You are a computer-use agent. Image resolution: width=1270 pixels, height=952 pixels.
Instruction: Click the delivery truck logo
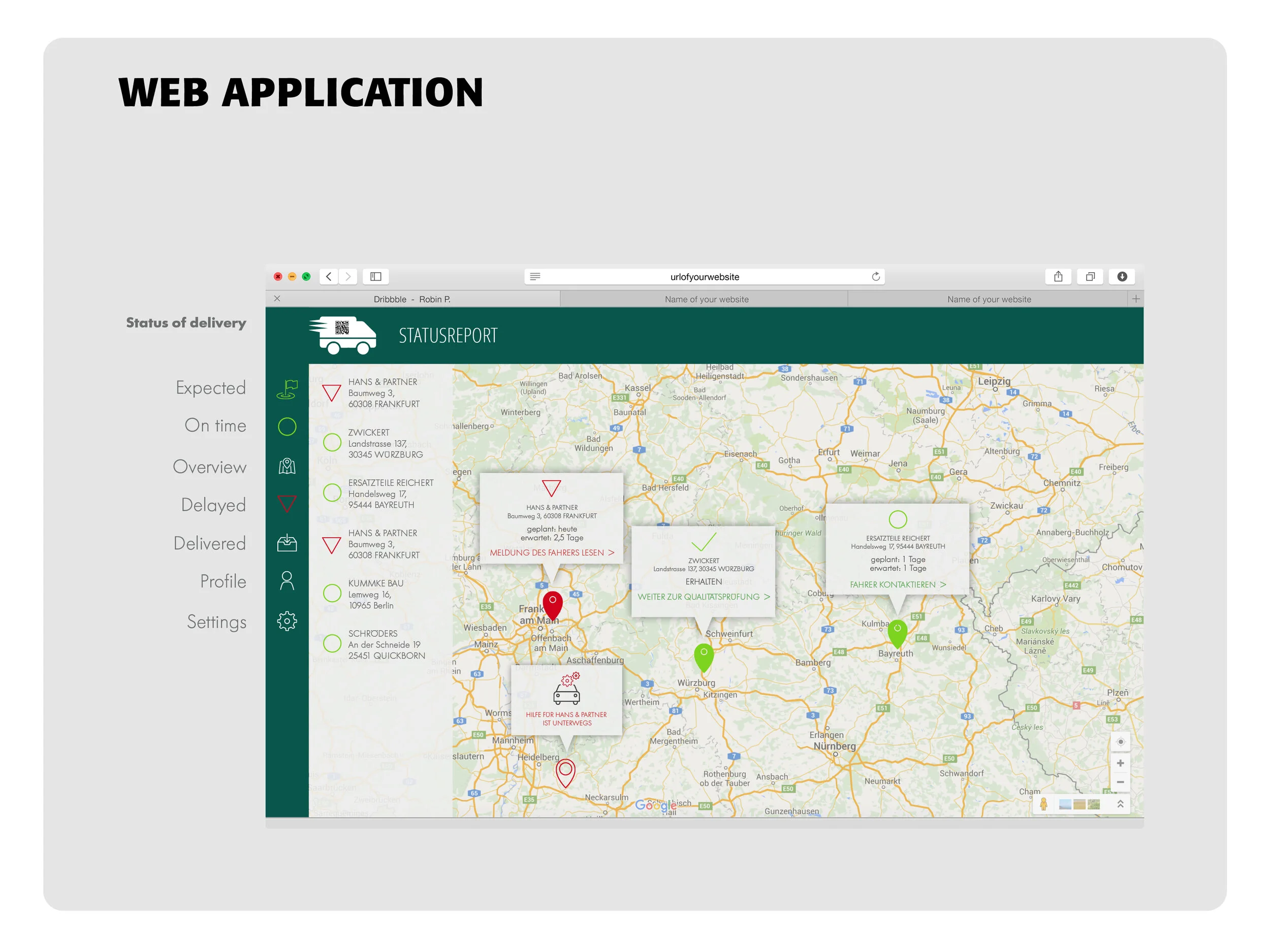pos(343,335)
